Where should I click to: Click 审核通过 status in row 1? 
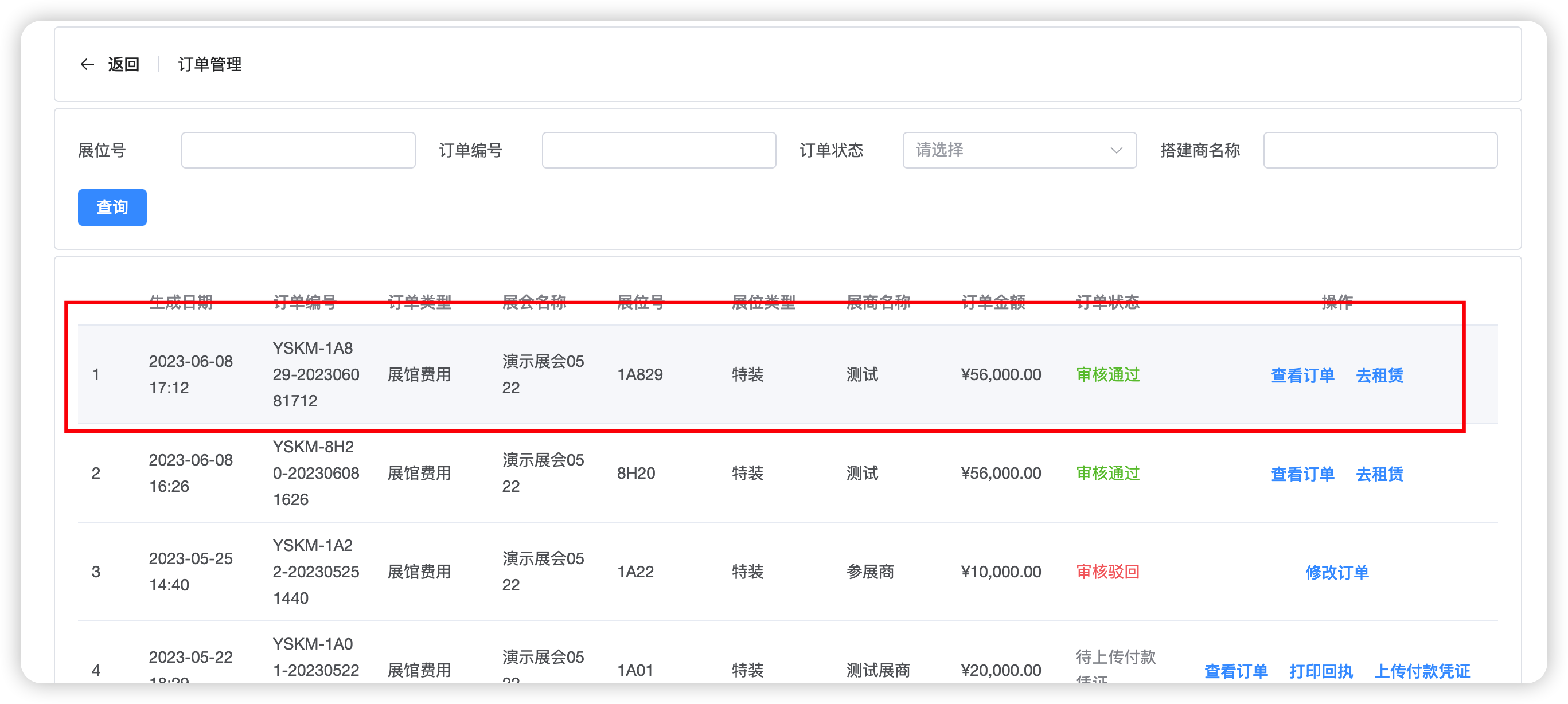[1107, 374]
